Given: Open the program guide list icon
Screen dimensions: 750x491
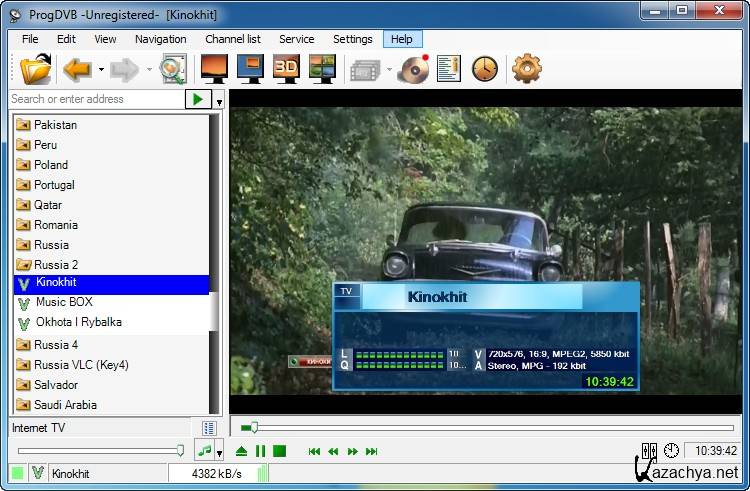Looking at the screenshot, I should [x=448, y=69].
